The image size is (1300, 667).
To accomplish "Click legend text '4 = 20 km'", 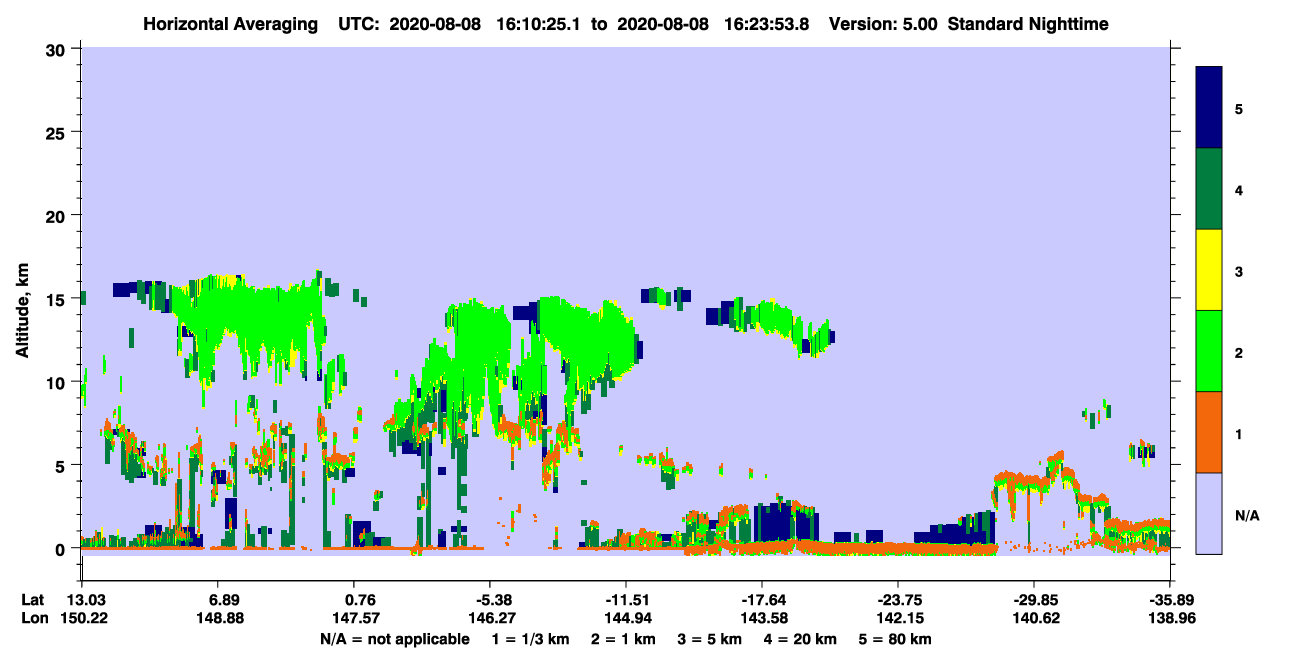I will pyautogui.click(x=800, y=639).
